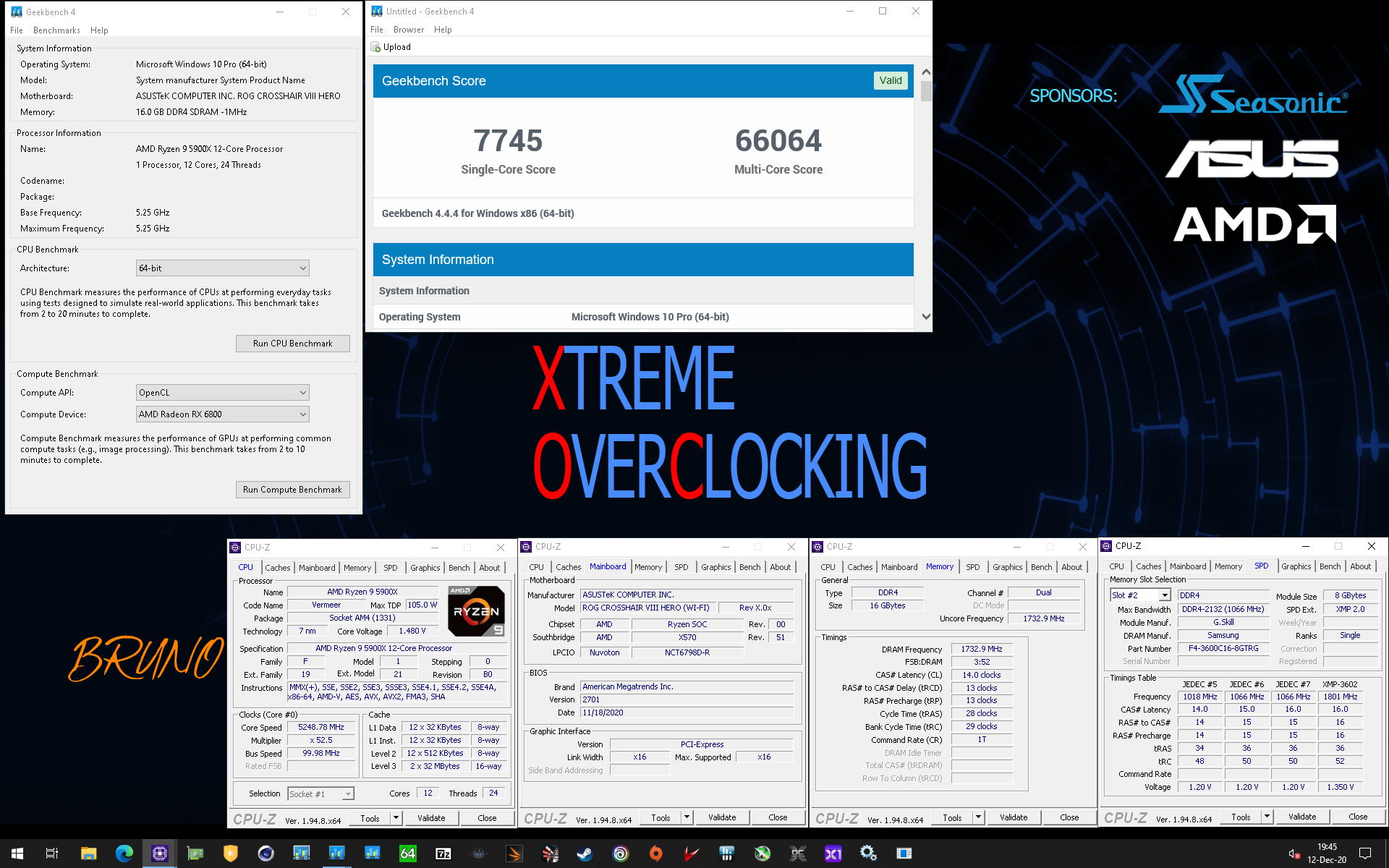The image size is (1389, 868).
Task: Switch to Caches tab in the CPU-tab CPU-Z window
Action: click(x=277, y=568)
